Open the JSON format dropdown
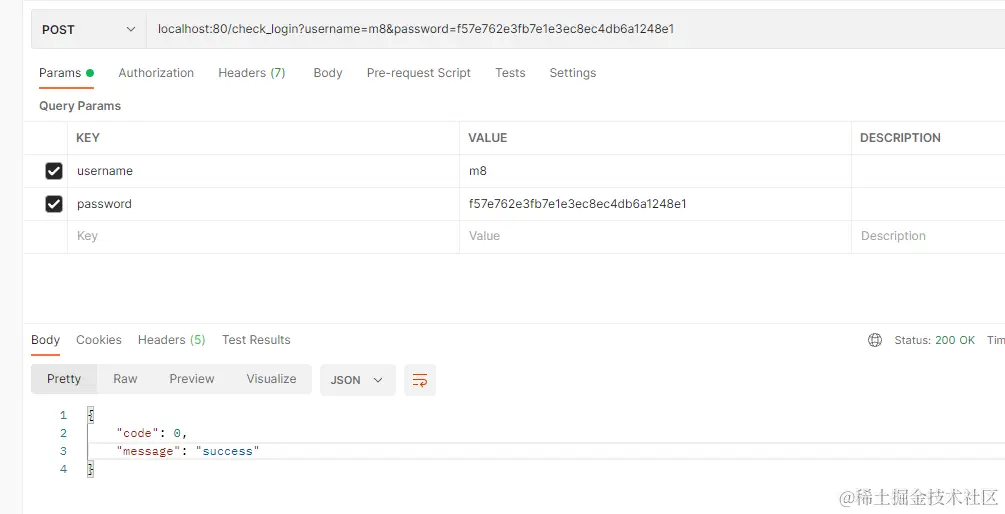Image resolution: width=1005 pixels, height=514 pixels. 358,380
